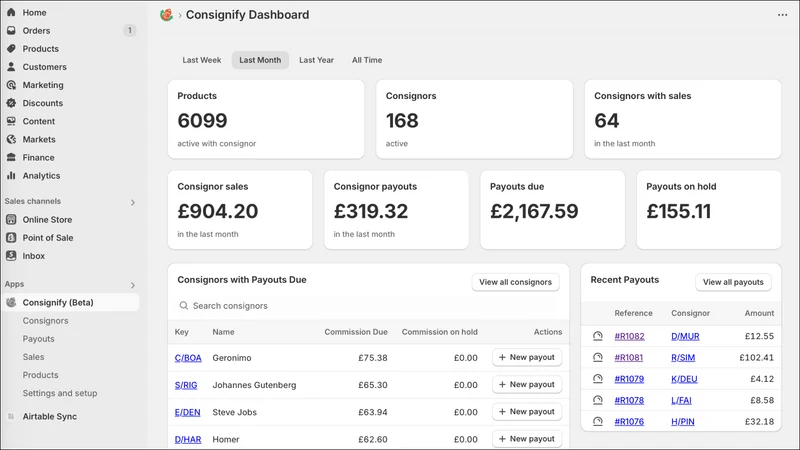Click the Online Store icon
Screen dimensions: 800x450
[x=11, y=219]
